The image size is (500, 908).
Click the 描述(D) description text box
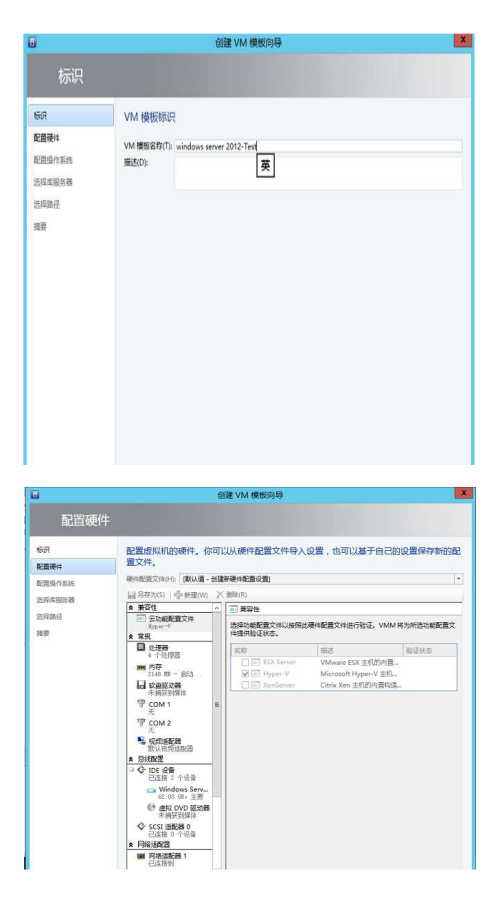[x=318, y=173]
